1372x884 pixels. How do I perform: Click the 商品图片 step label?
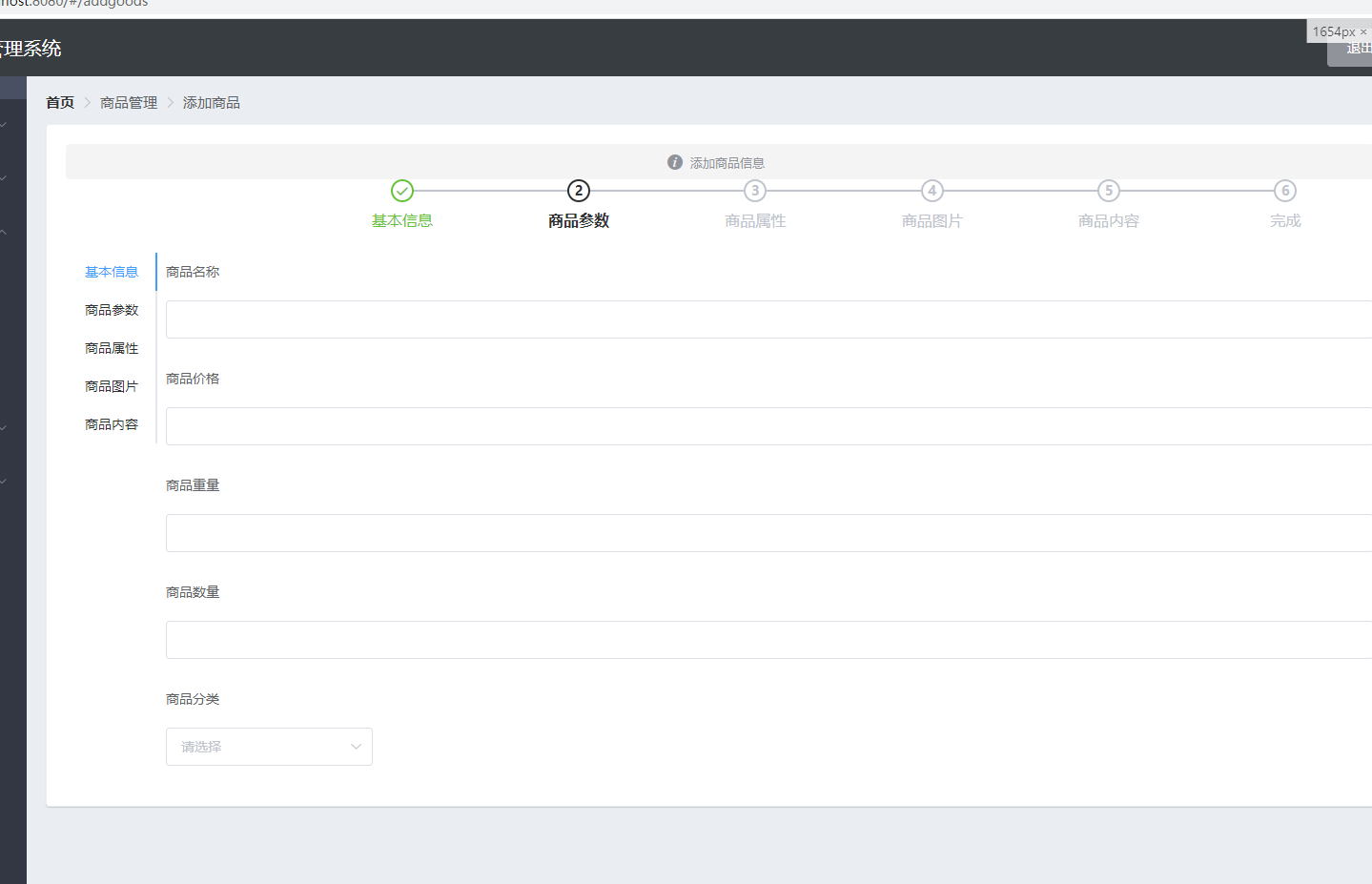tap(932, 220)
